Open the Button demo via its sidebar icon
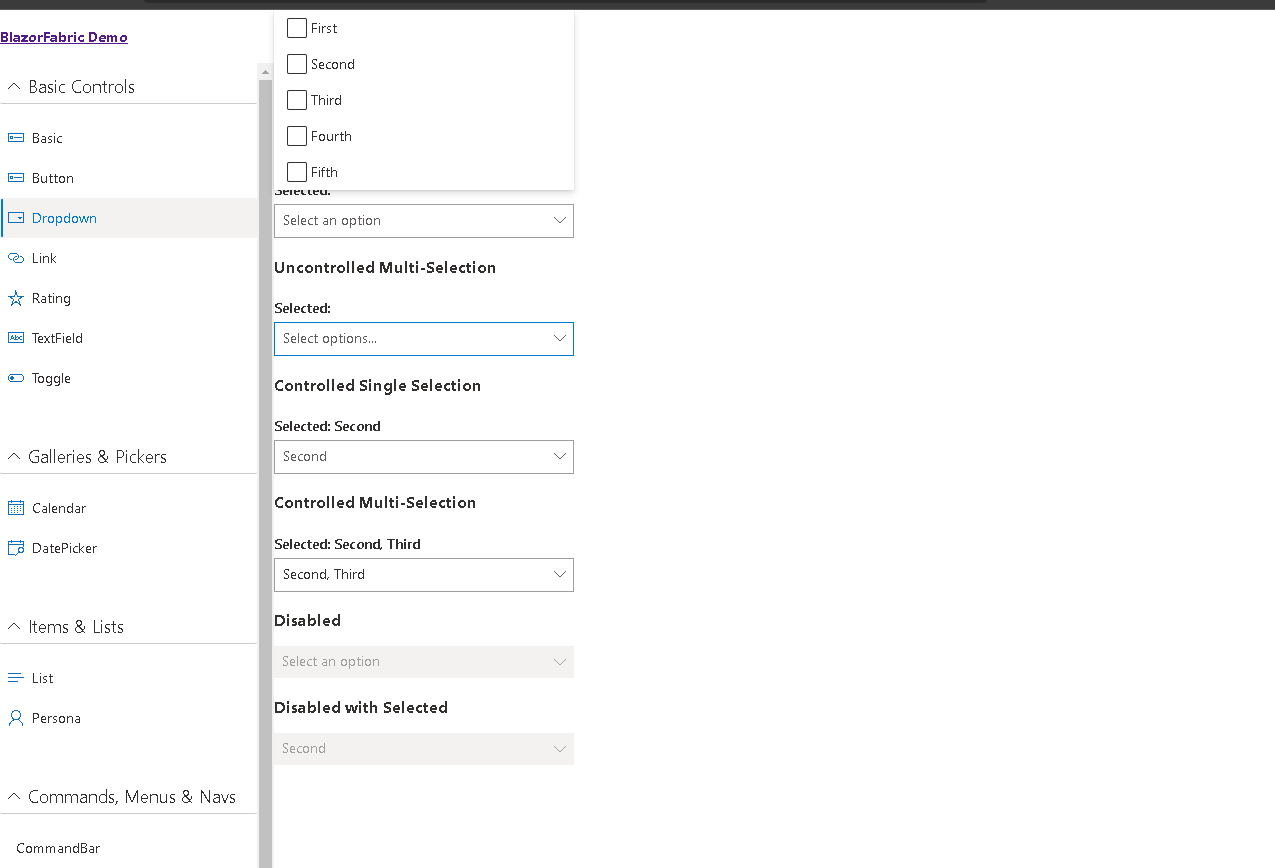This screenshot has height=868, width=1275. (15, 177)
